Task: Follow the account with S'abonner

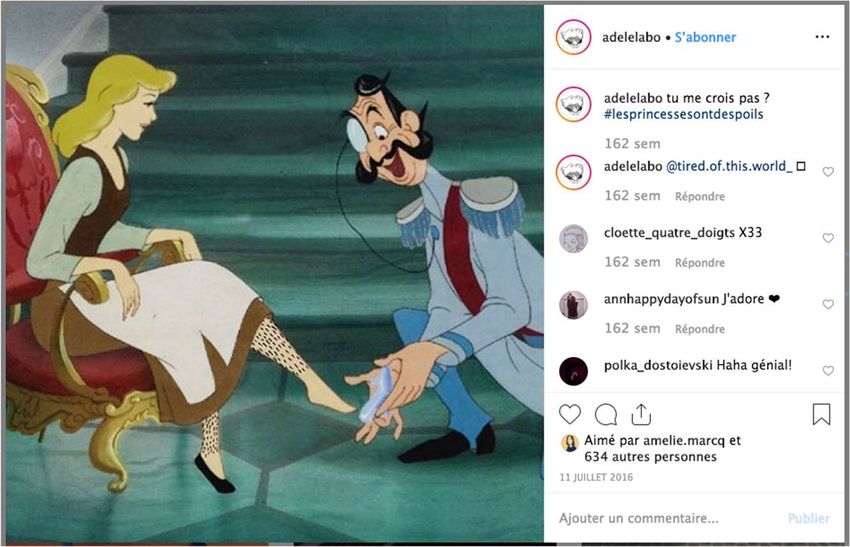Action: (x=705, y=37)
